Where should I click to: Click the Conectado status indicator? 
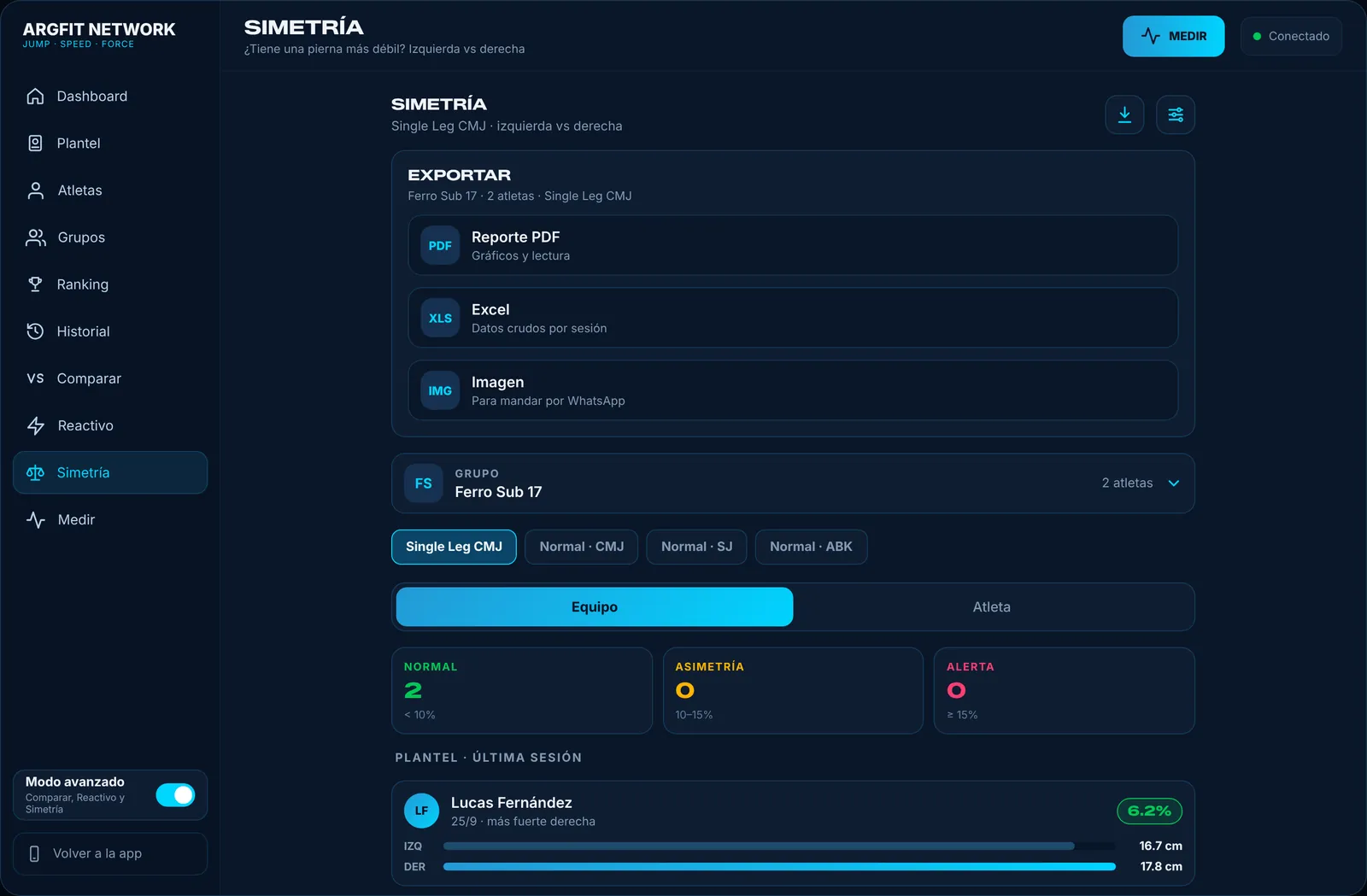click(x=1291, y=36)
